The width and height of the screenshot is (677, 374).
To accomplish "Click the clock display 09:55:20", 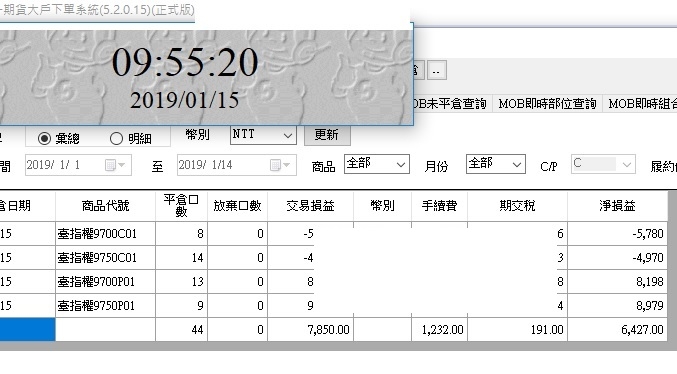I will click(185, 63).
